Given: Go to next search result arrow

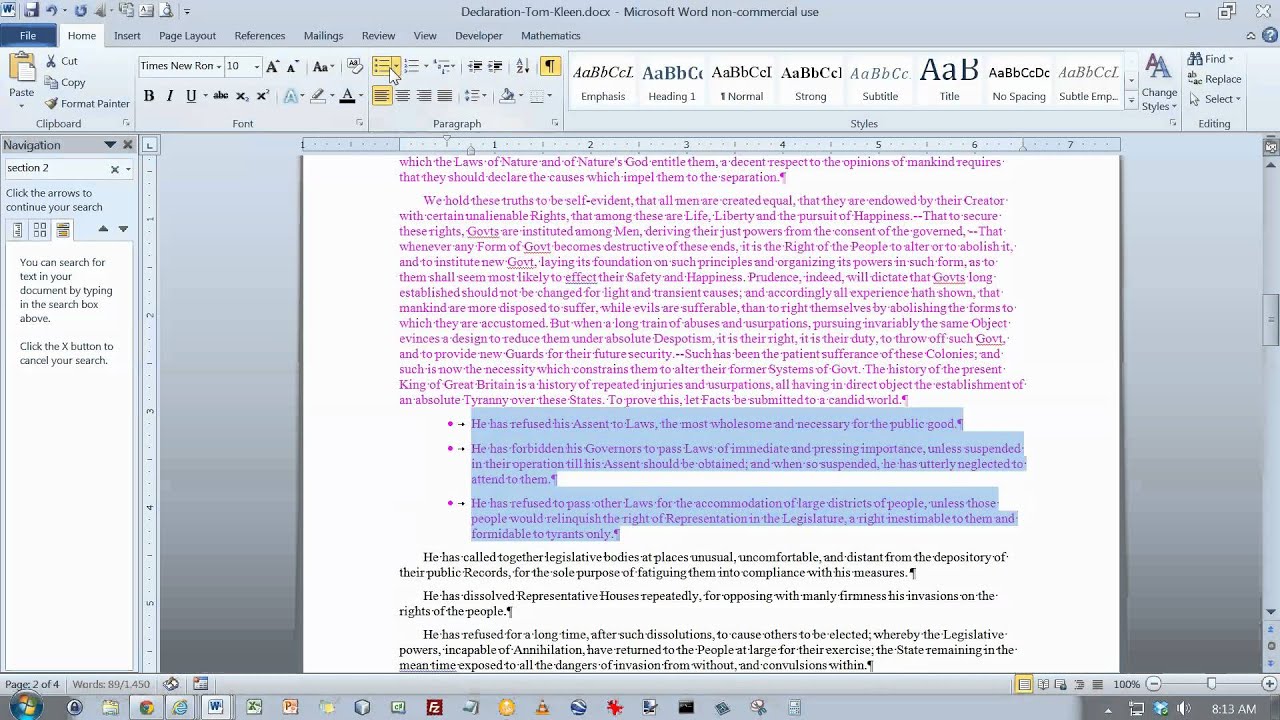Looking at the screenshot, I should (x=123, y=229).
